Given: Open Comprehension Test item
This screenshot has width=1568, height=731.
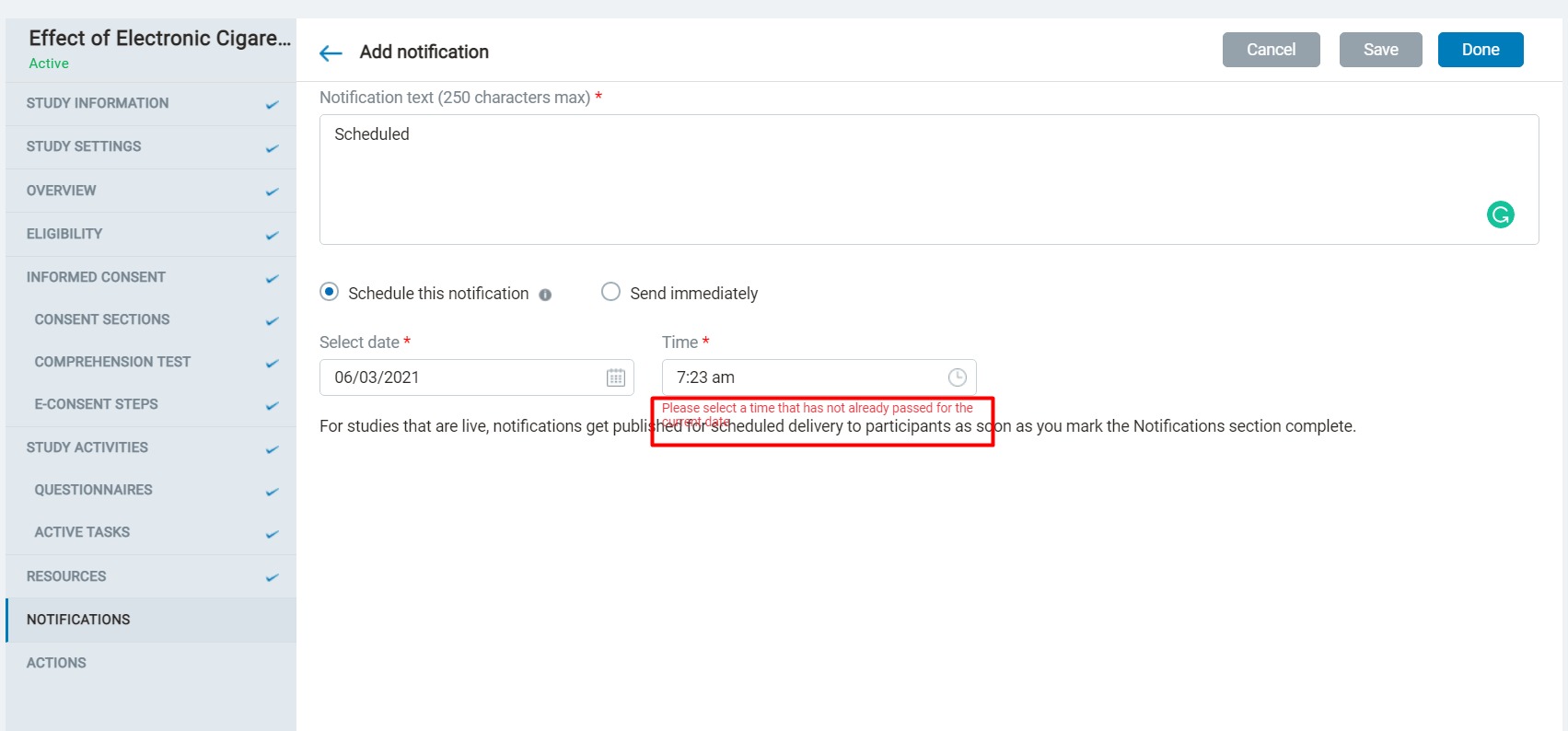Looking at the screenshot, I should pyautogui.click(x=151, y=362).
